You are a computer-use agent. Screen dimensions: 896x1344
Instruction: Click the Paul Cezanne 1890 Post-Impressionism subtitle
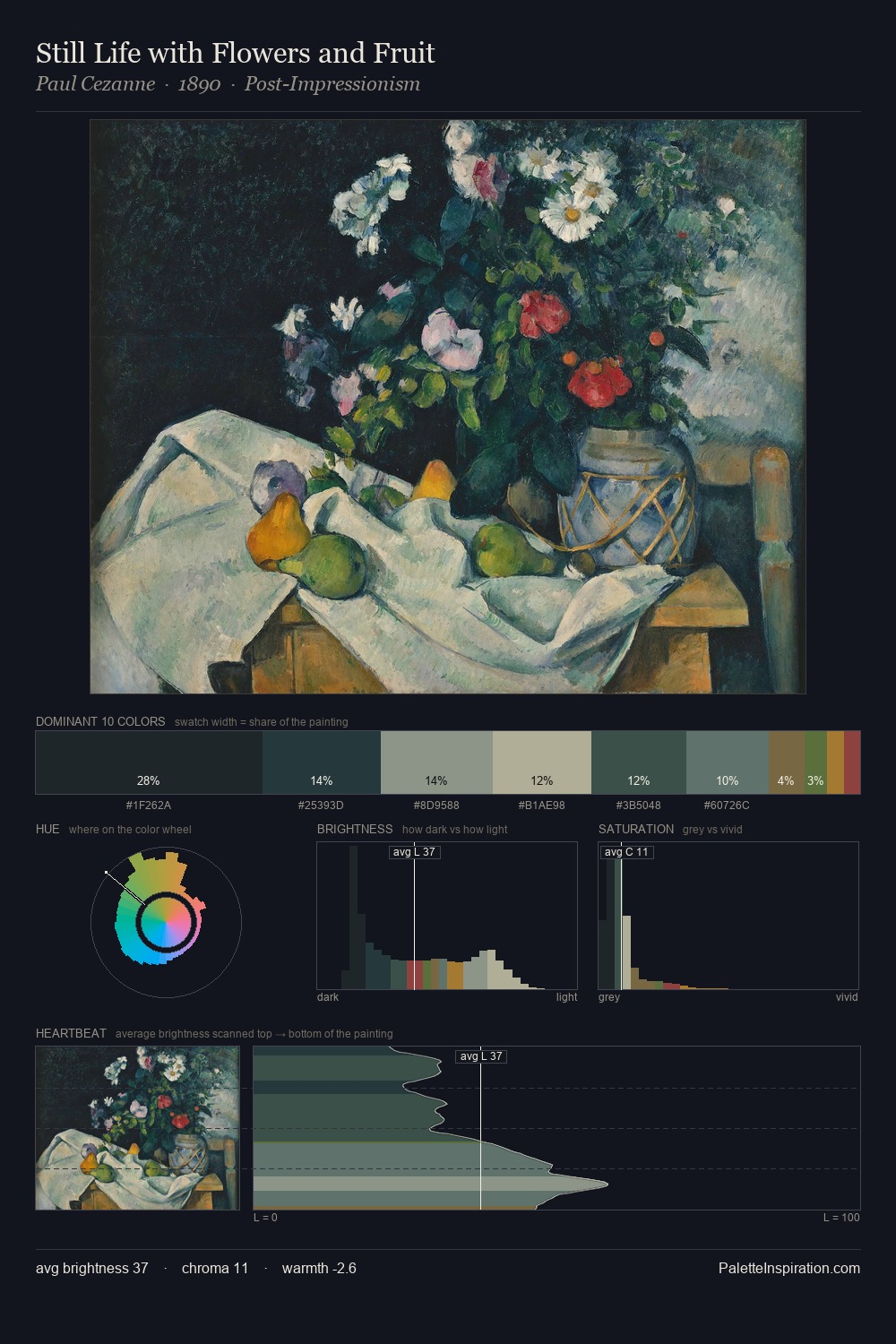(228, 84)
